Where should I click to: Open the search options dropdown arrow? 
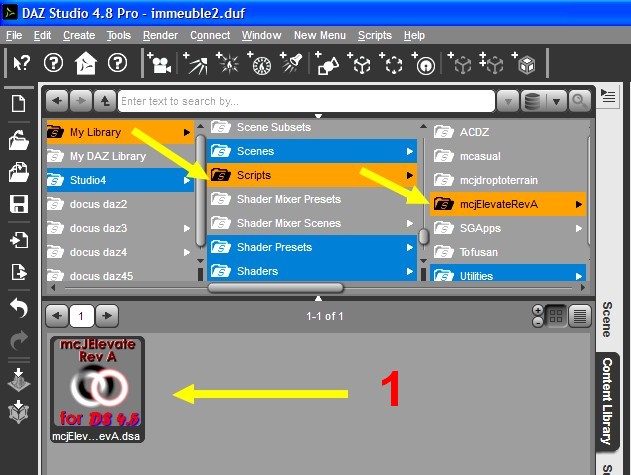coord(508,101)
